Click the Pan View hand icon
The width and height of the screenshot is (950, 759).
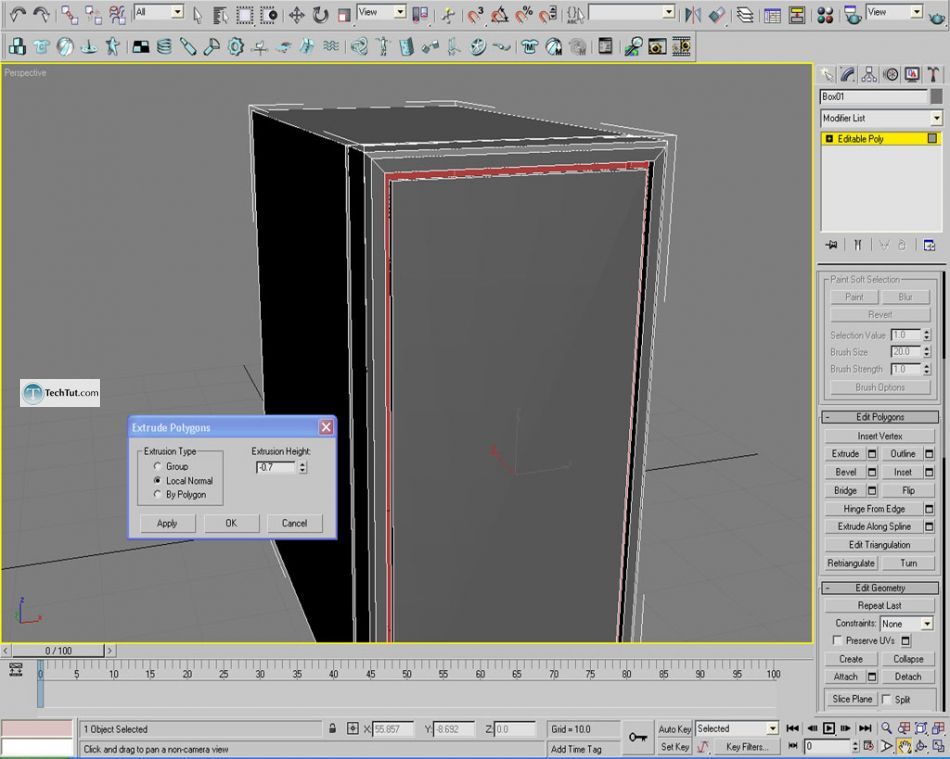(905, 746)
